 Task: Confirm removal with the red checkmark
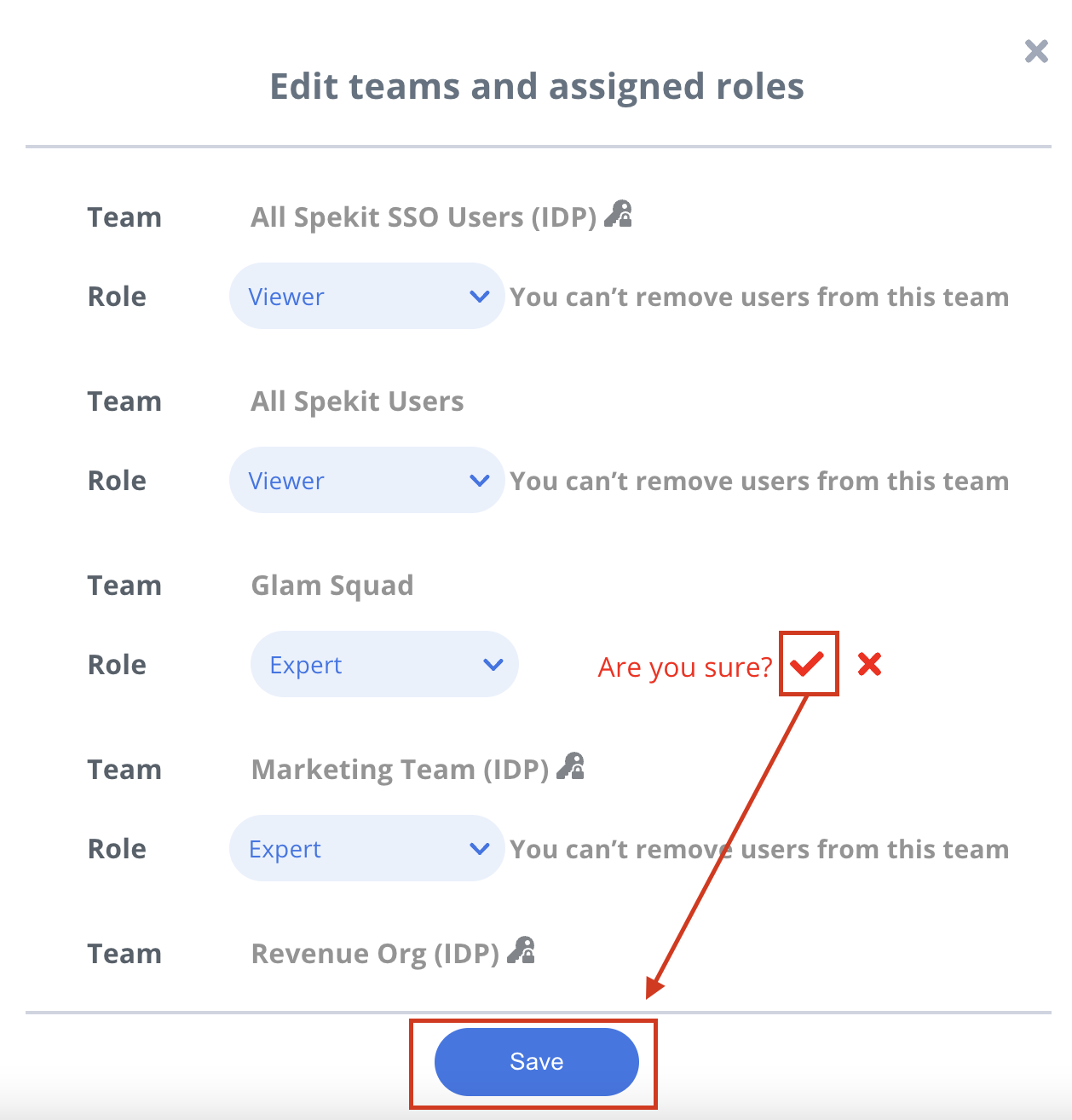coord(807,663)
